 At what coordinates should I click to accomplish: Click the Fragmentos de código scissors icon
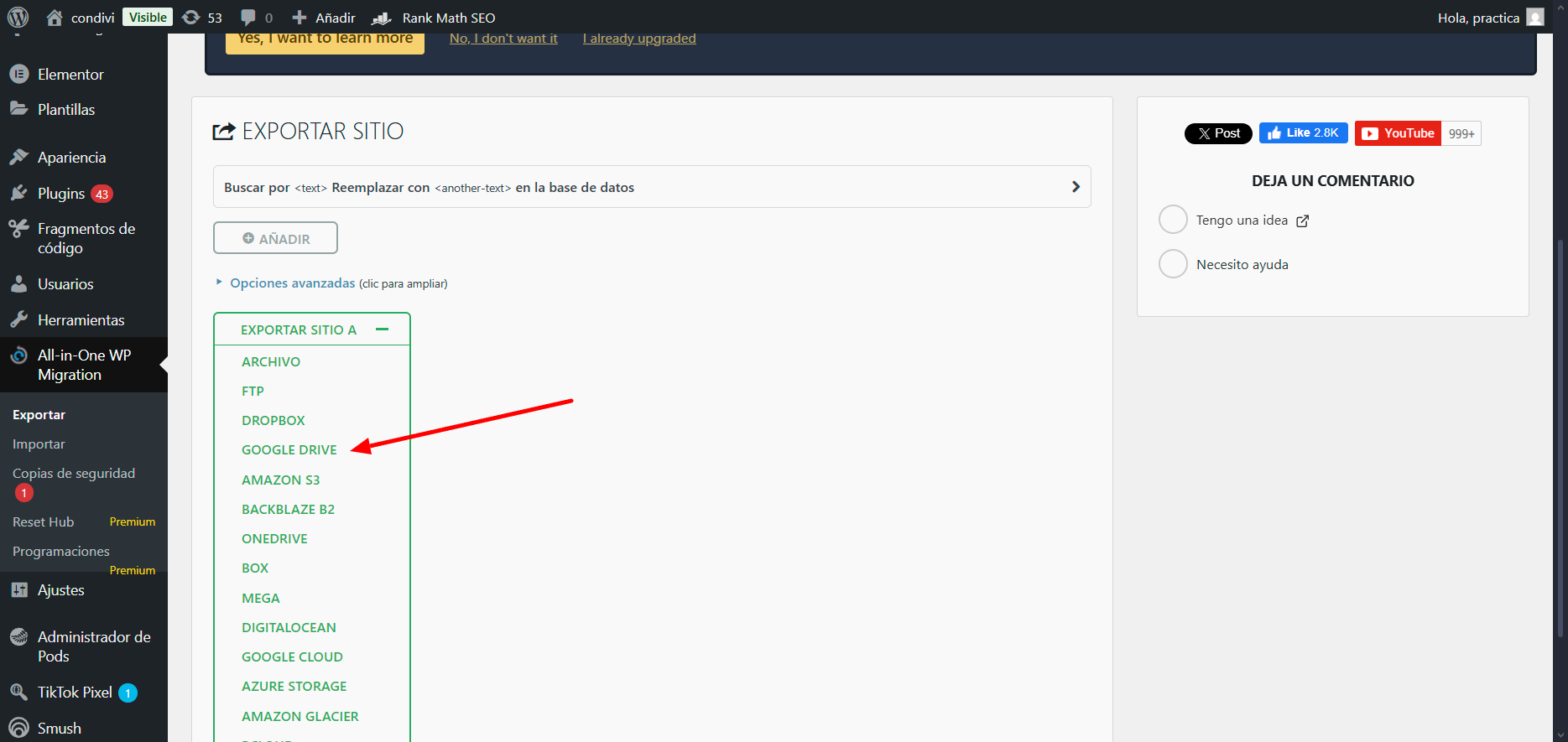point(18,228)
